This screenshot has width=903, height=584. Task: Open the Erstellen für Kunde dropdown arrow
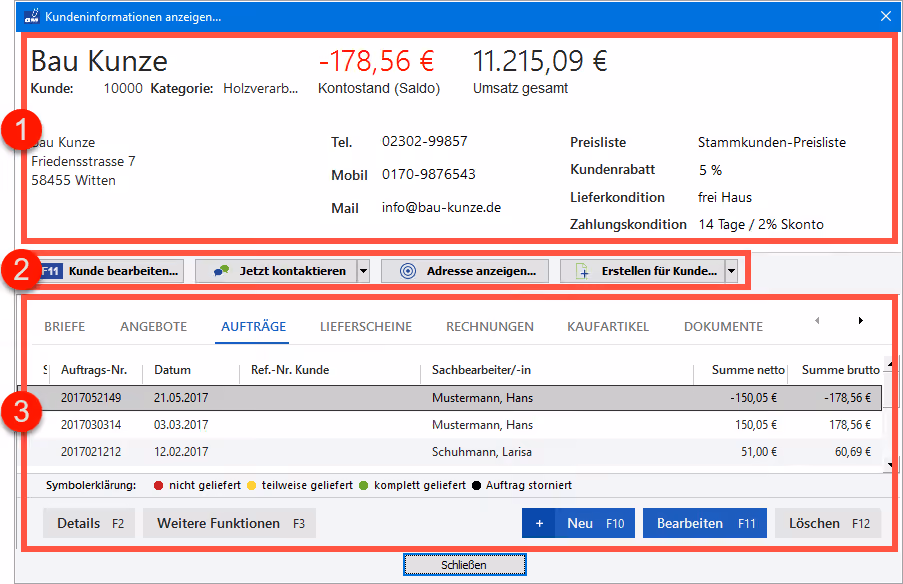[731, 271]
